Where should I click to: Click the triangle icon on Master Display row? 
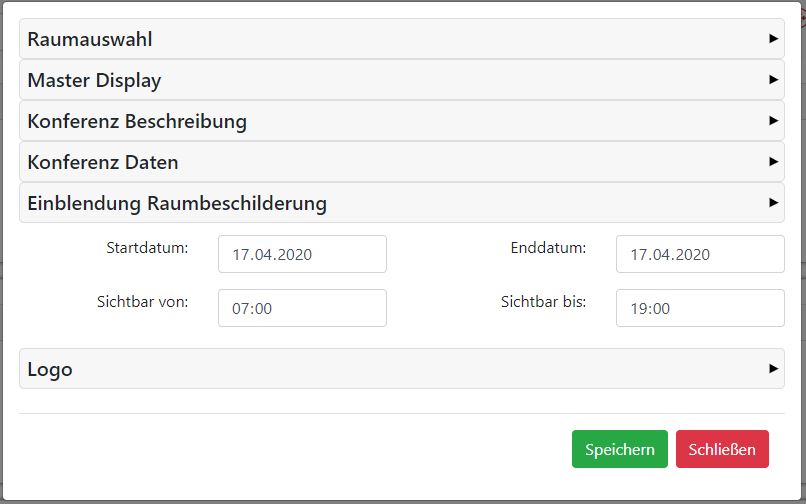[773, 80]
